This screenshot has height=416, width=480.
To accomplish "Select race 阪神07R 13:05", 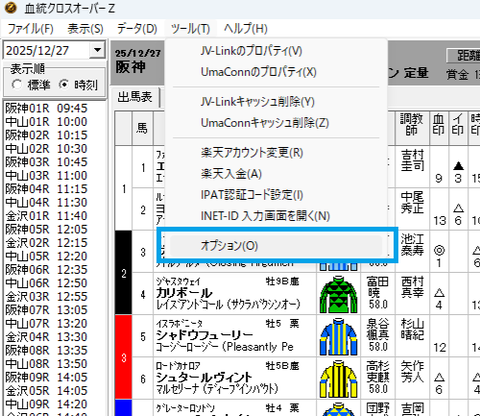I will point(46,310).
